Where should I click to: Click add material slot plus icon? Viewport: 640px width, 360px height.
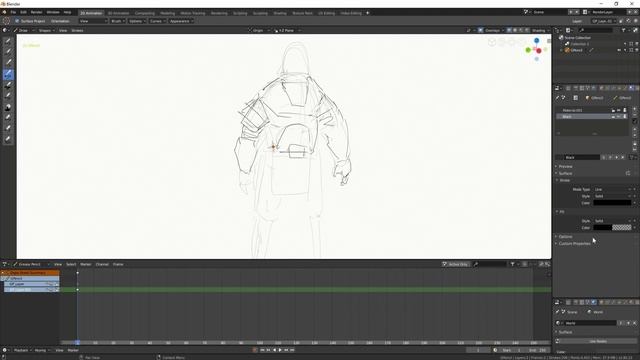634,109
